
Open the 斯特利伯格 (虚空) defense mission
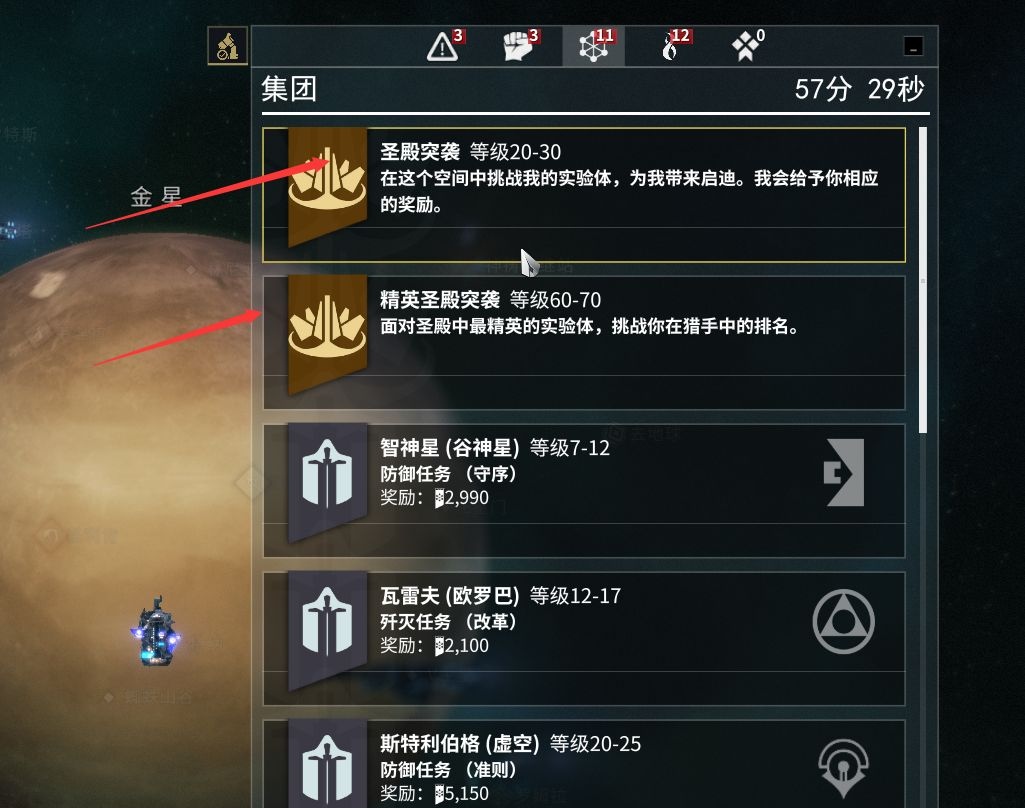pyautogui.click(x=584, y=764)
